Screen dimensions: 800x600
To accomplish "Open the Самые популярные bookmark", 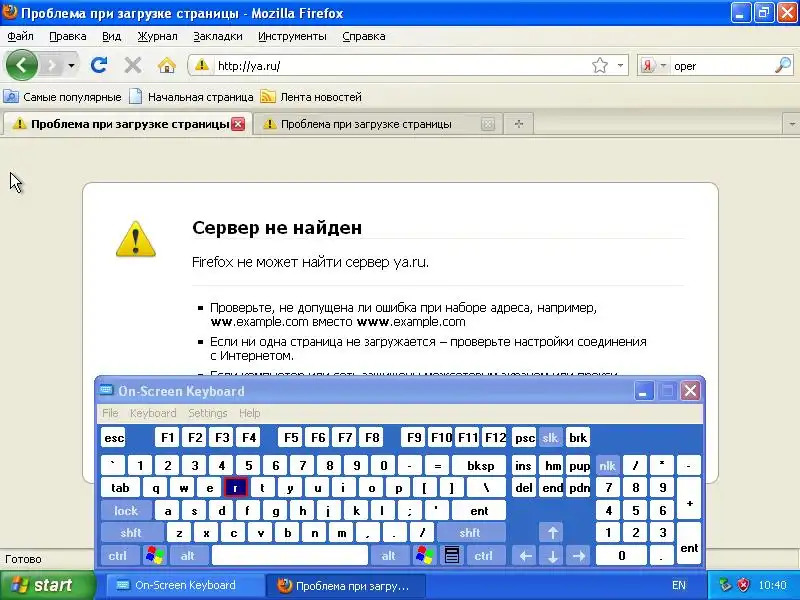I will (63, 97).
